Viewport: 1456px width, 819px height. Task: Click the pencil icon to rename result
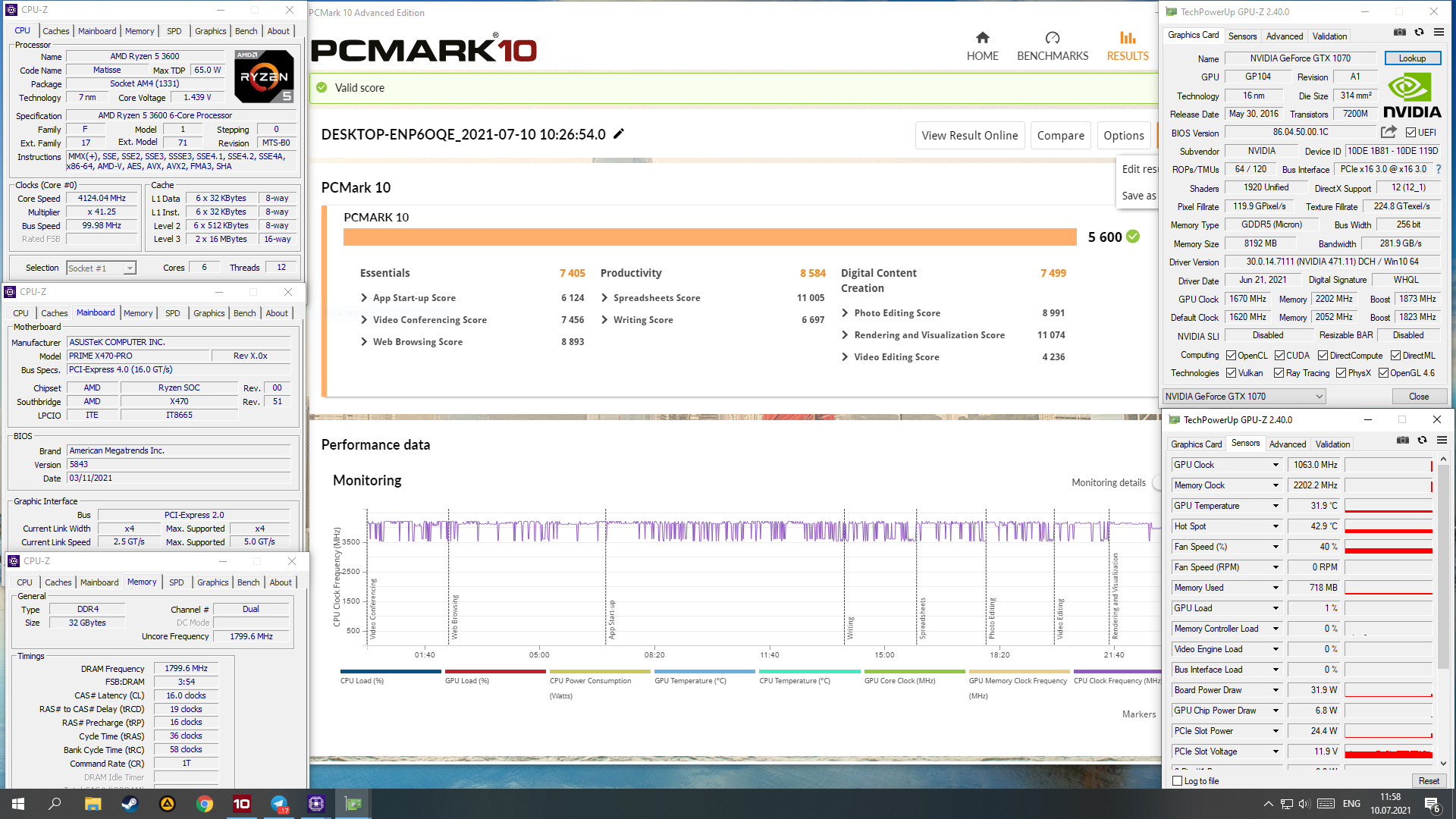tap(619, 133)
